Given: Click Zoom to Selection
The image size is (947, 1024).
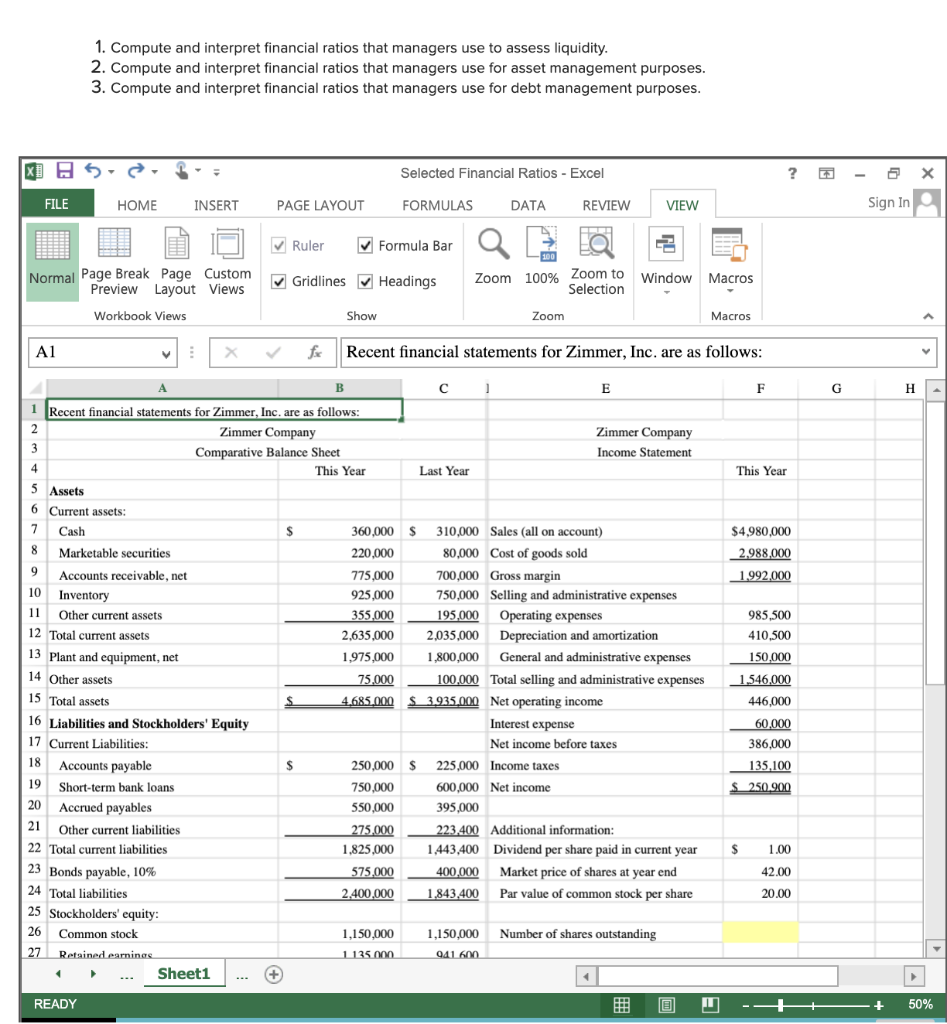Looking at the screenshot, I should (x=596, y=261).
